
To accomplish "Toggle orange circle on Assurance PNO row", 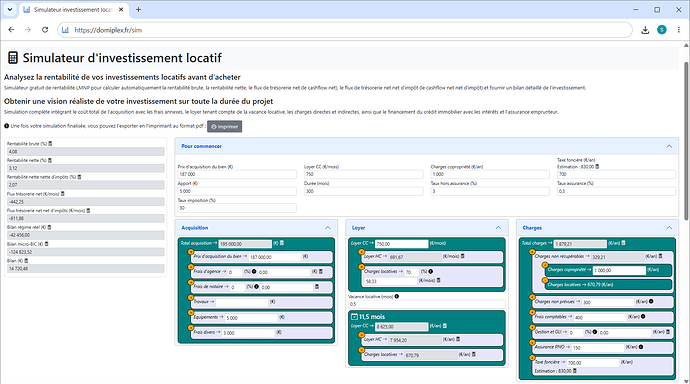I will click(x=532, y=343).
